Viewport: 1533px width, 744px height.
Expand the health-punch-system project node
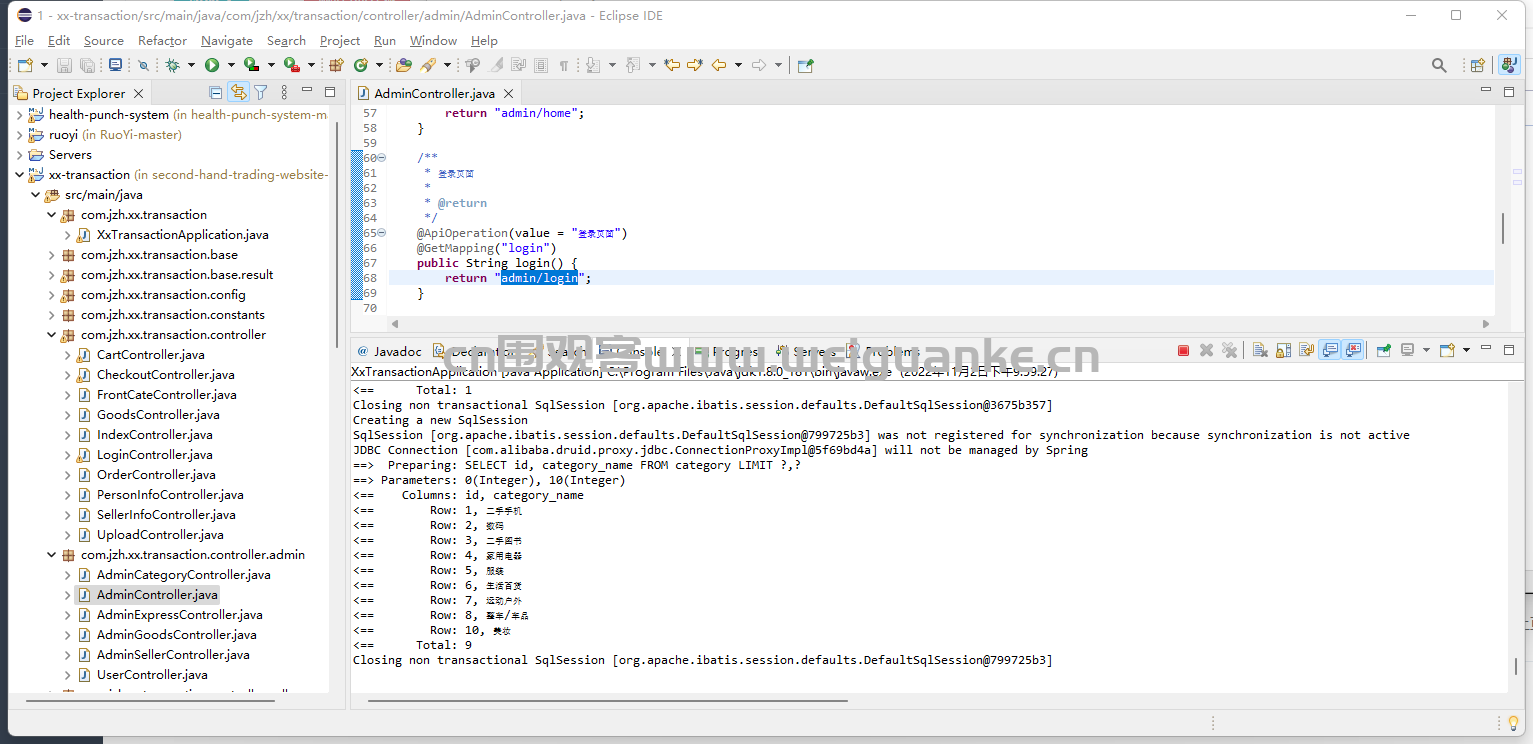pos(19,115)
